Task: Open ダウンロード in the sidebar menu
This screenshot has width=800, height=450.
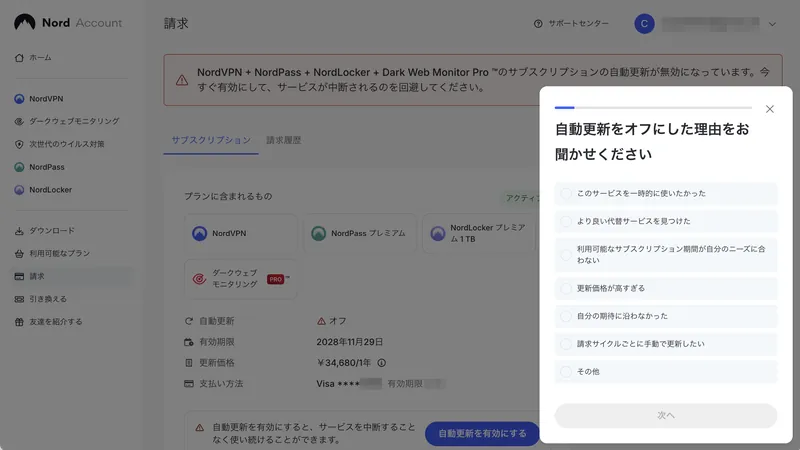Action: (52, 231)
